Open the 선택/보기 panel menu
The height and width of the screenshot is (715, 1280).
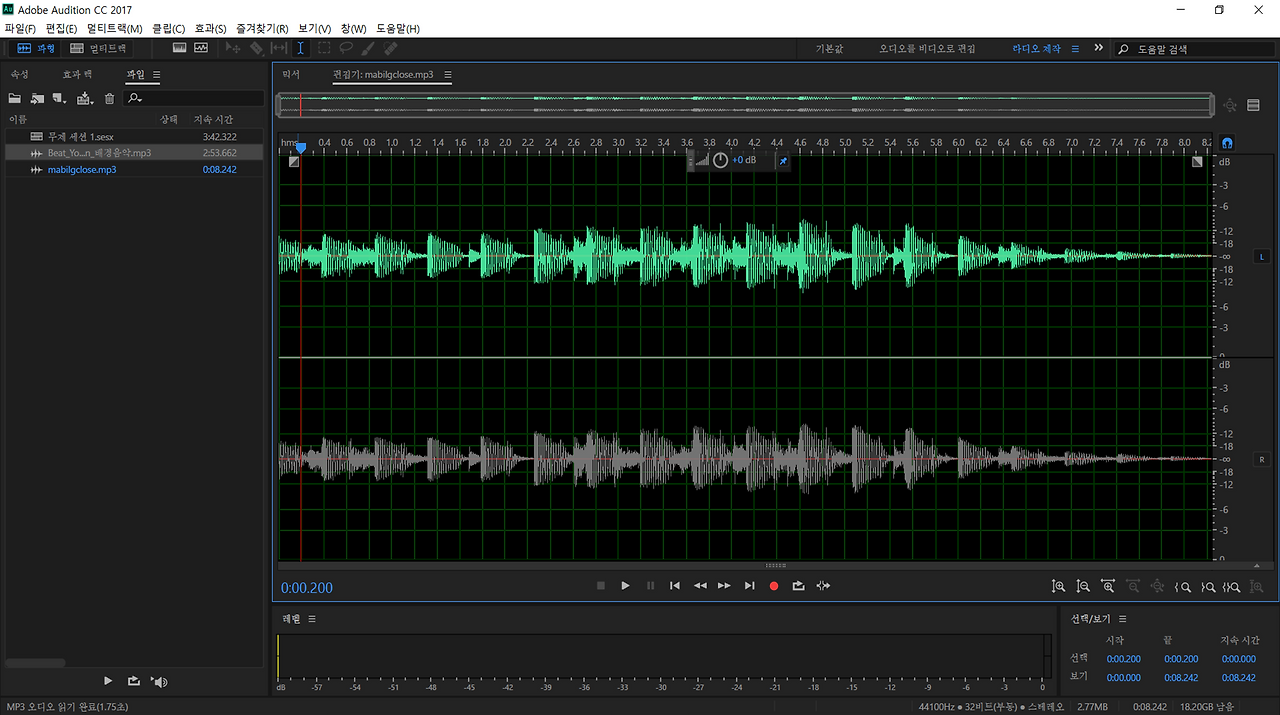point(1123,619)
